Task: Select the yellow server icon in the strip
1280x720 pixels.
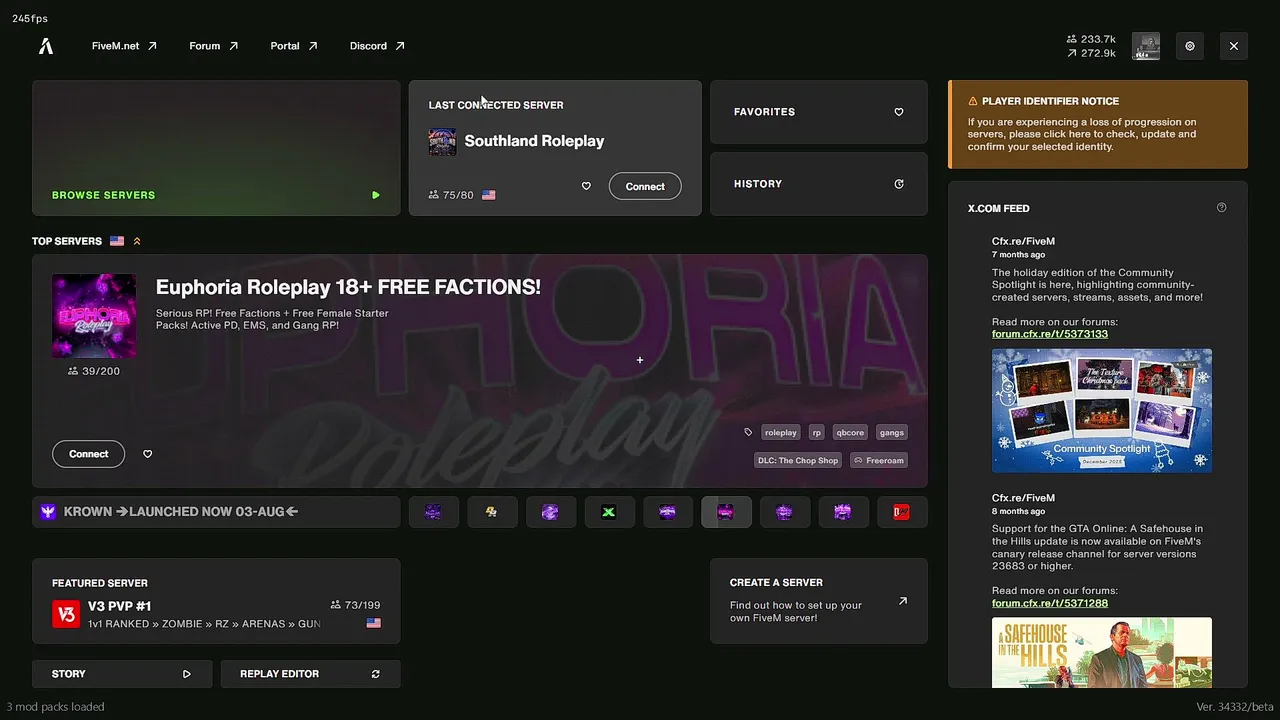Action: tap(491, 512)
